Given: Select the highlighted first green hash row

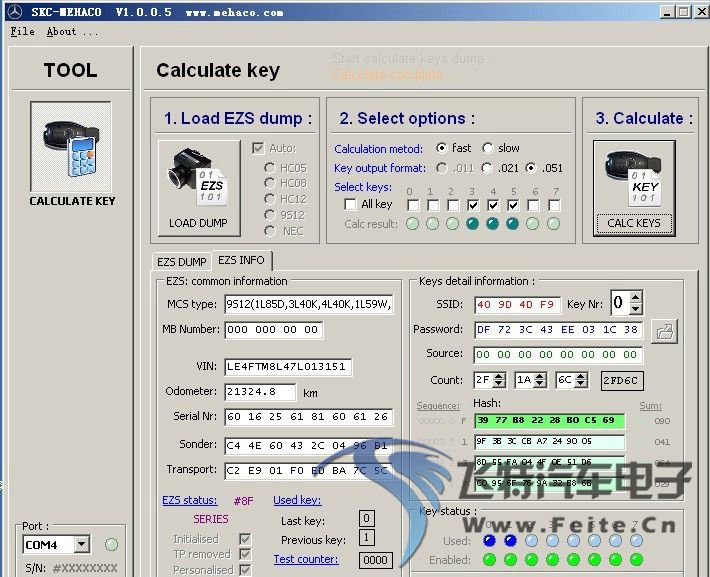Looking at the screenshot, I should (x=550, y=420).
